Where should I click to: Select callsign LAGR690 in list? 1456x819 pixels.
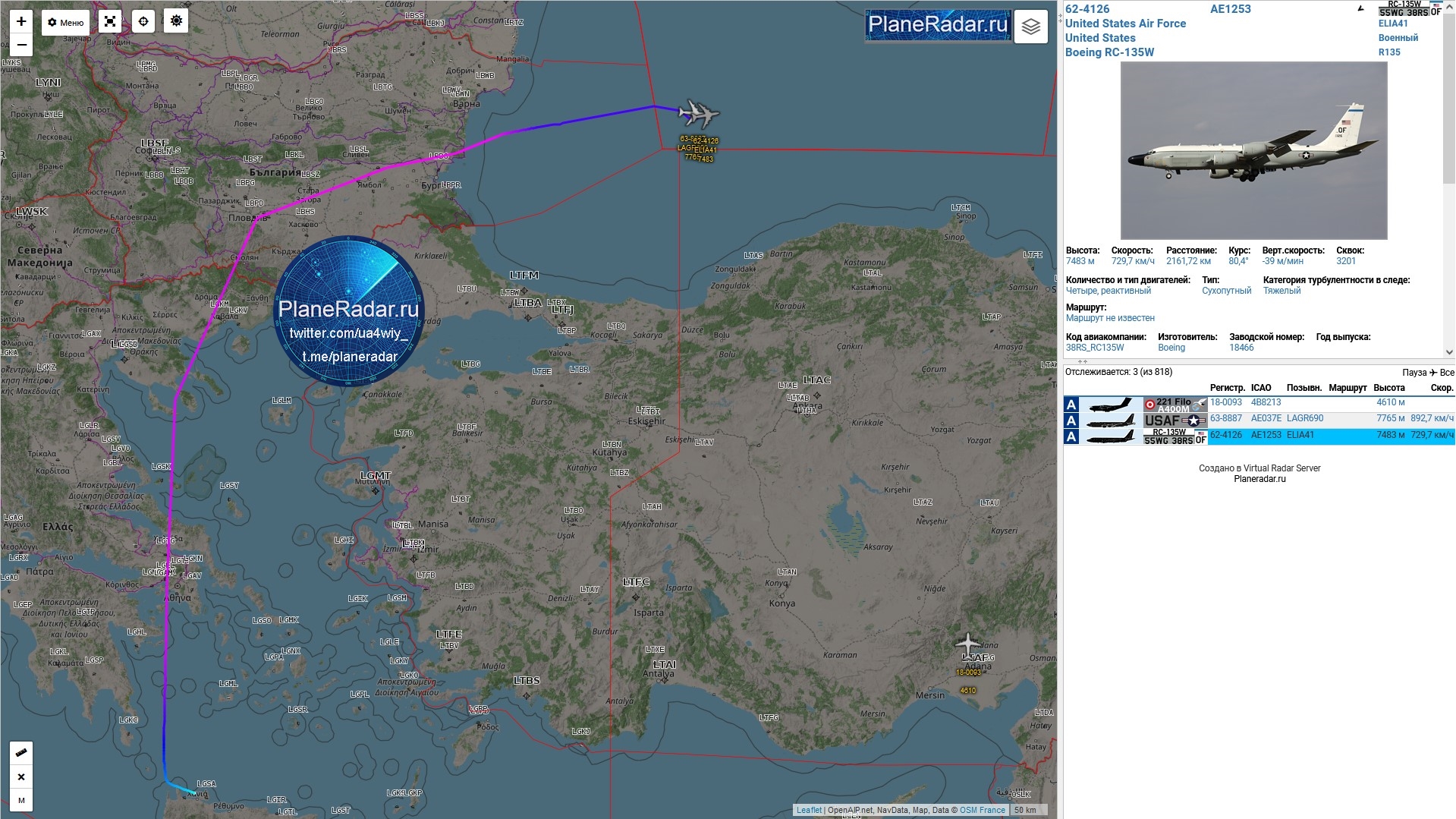click(1305, 418)
